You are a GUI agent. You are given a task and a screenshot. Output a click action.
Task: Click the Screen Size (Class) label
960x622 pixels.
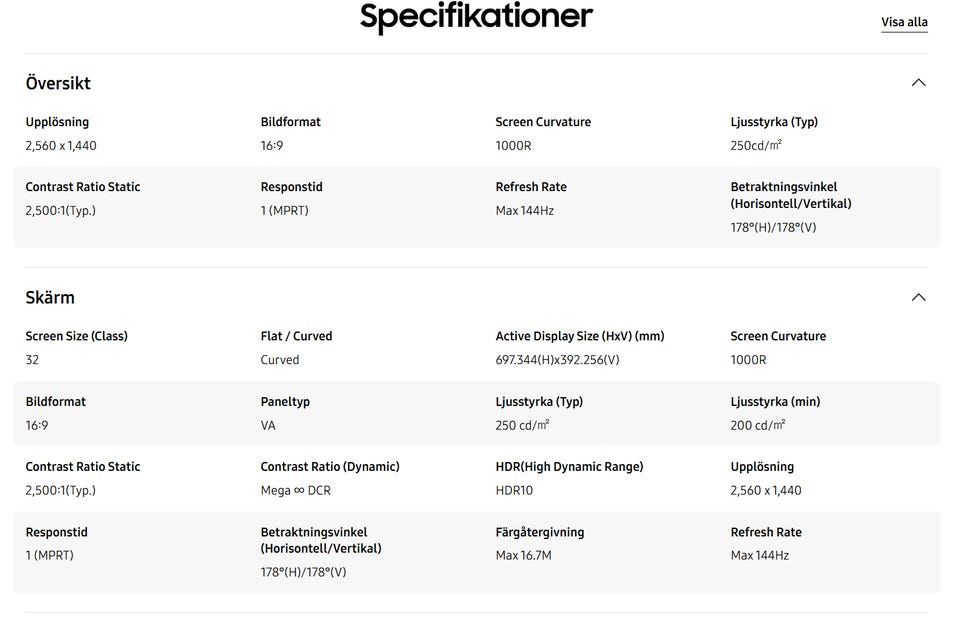(76, 336)
